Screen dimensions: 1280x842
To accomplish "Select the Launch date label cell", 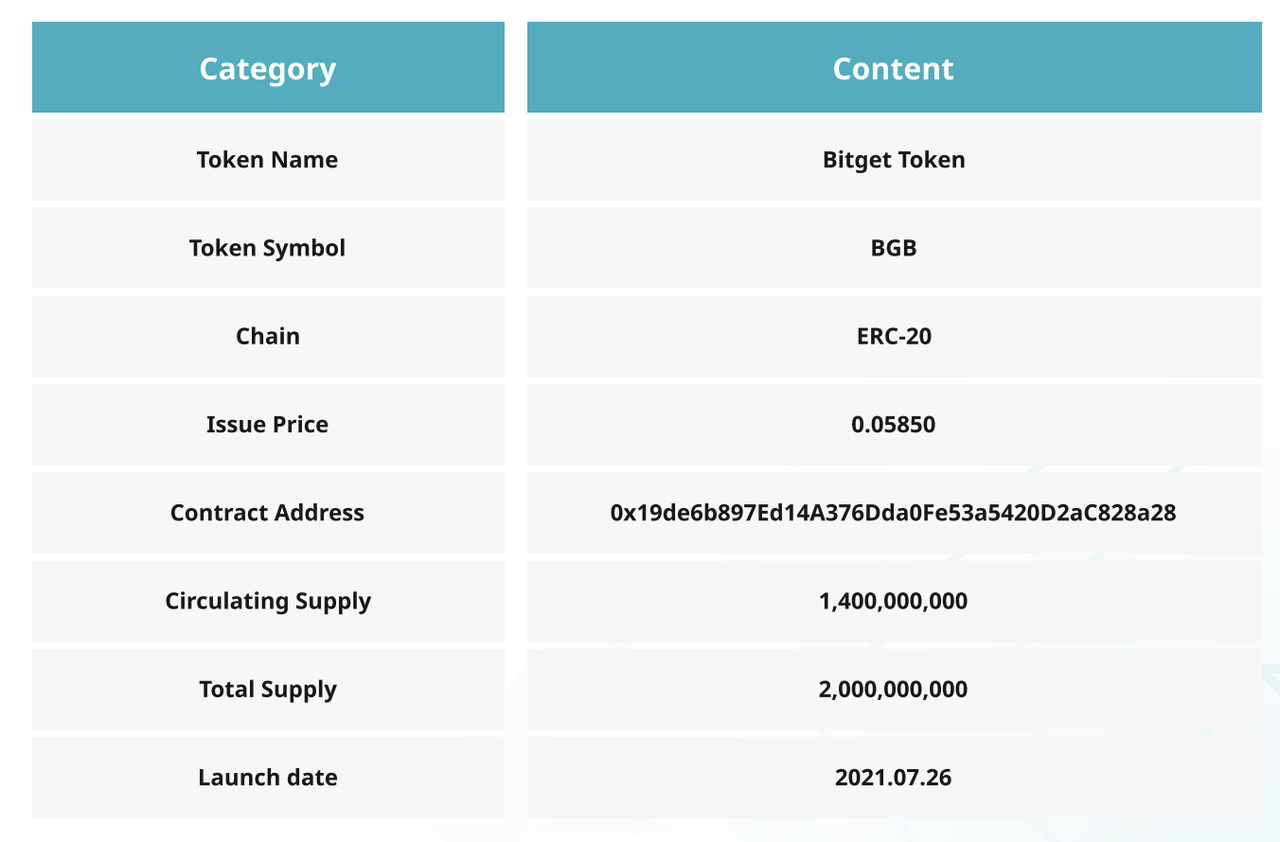I will (267, 777).
